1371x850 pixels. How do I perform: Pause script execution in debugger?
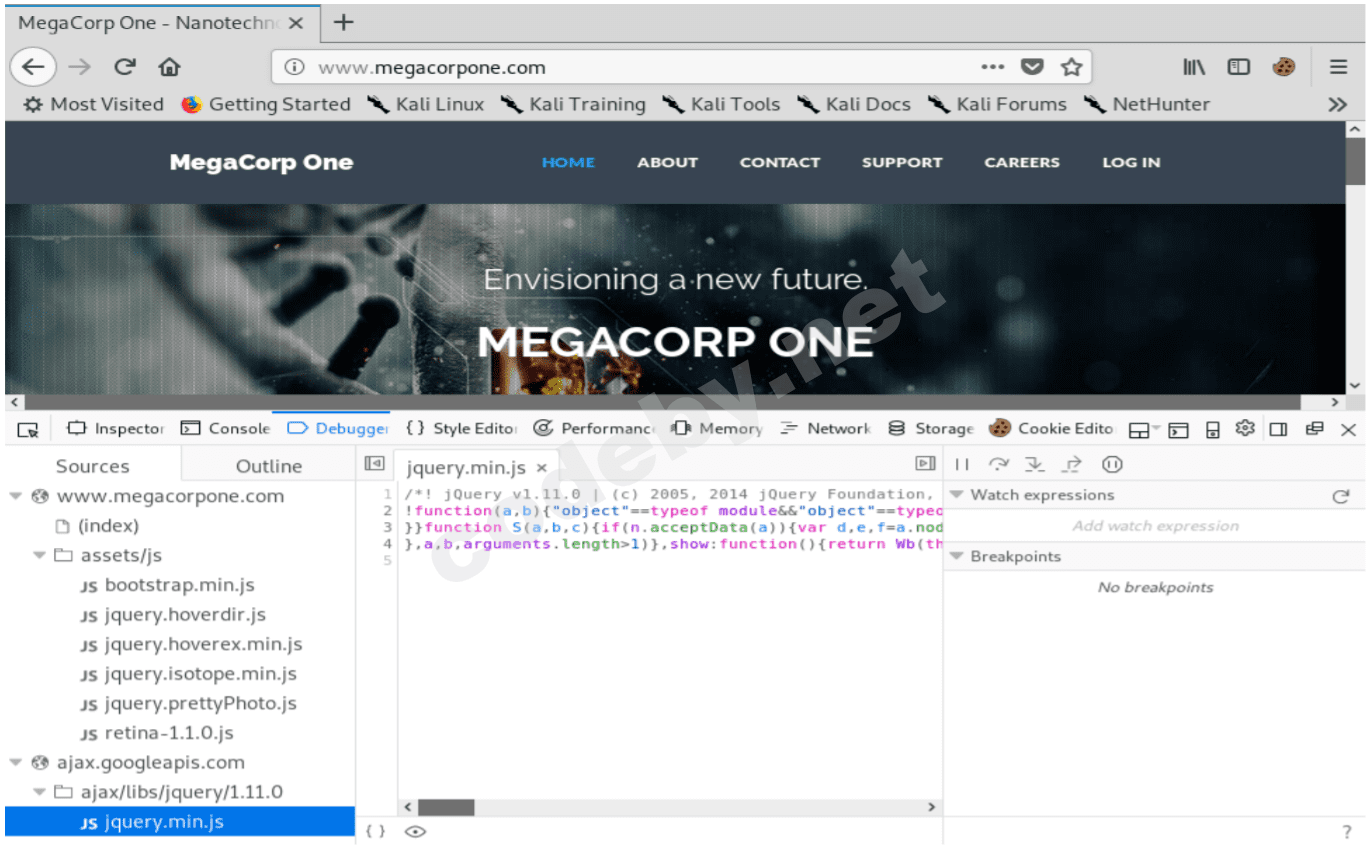(x=962, y=464)
